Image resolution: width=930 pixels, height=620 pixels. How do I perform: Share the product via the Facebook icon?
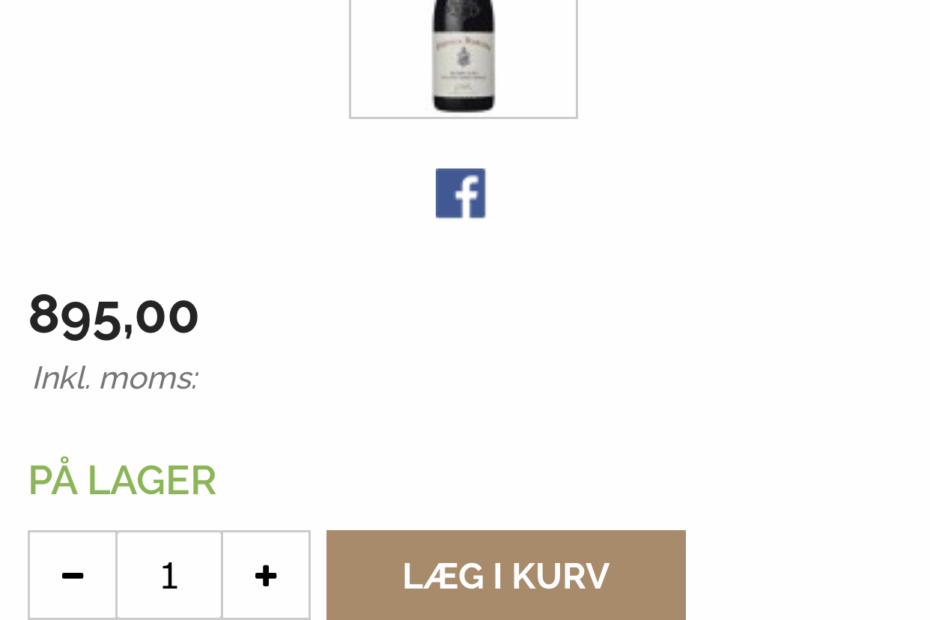pyautogui.click(x=460, y=193)
